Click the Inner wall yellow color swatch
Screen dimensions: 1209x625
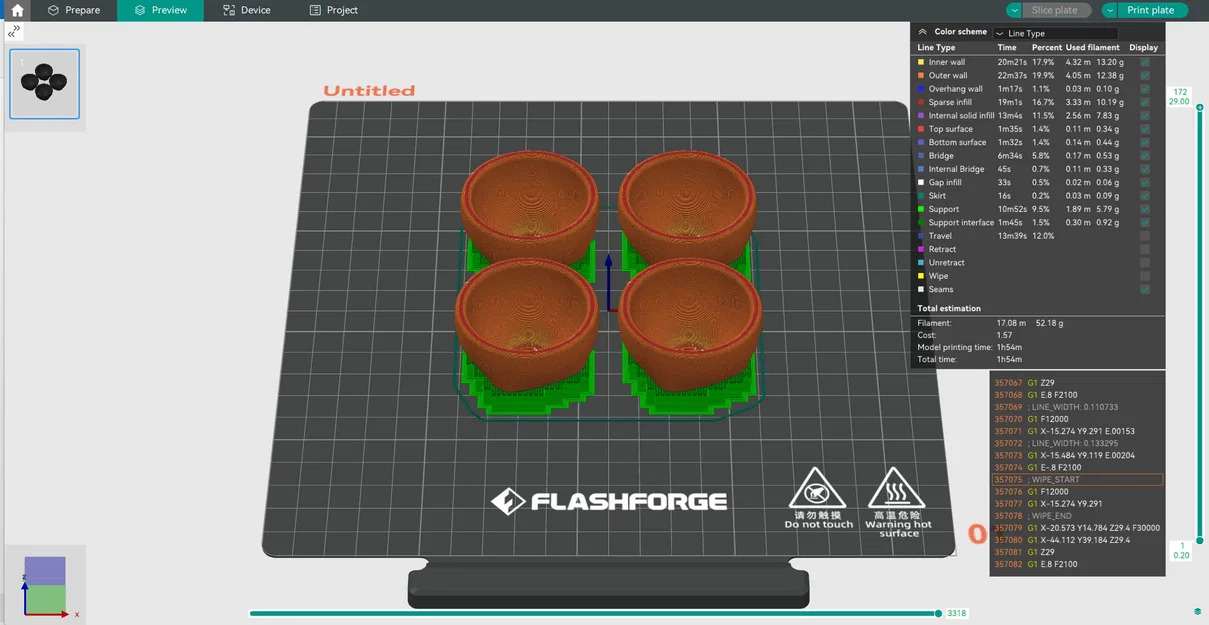coord(921,62)
